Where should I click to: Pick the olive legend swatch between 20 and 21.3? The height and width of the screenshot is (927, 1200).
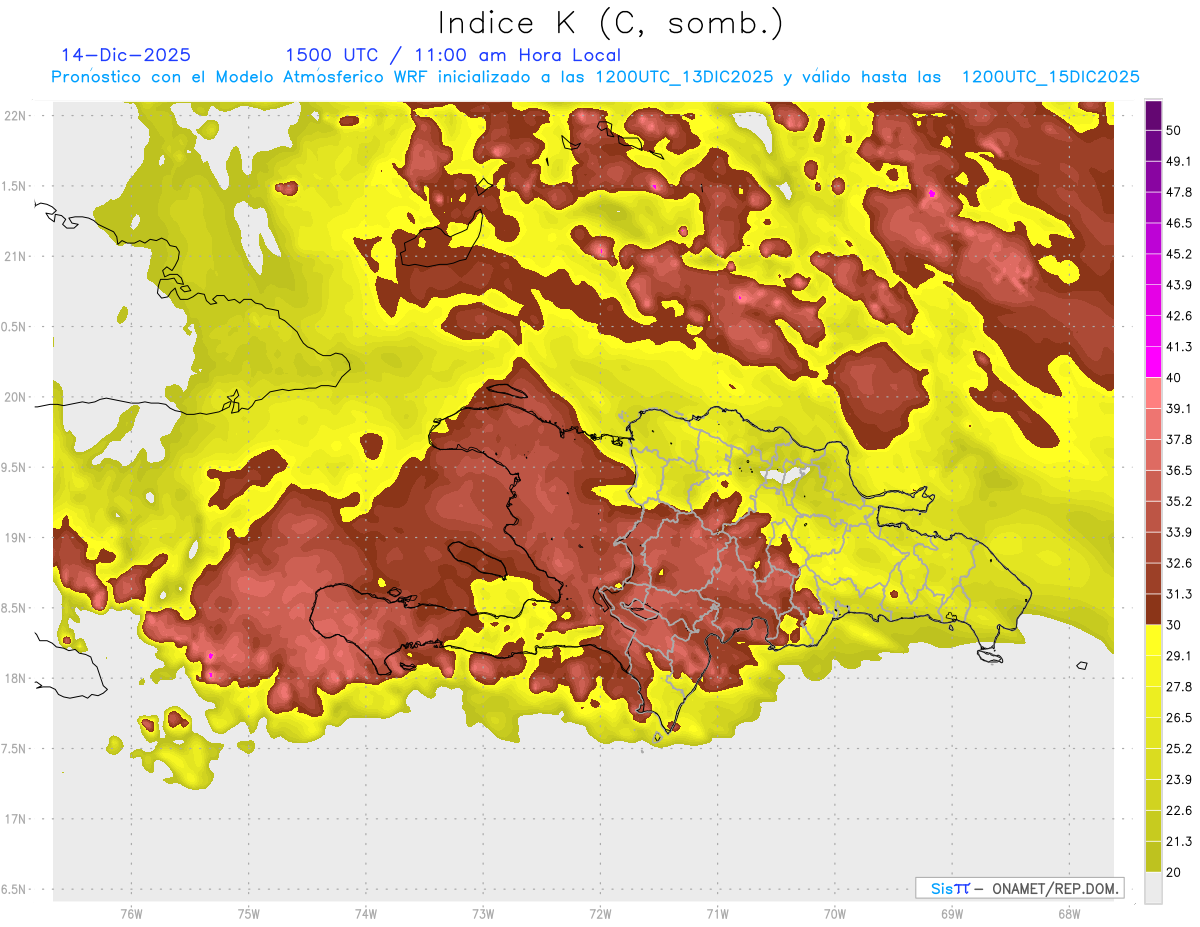[1153, 856]
